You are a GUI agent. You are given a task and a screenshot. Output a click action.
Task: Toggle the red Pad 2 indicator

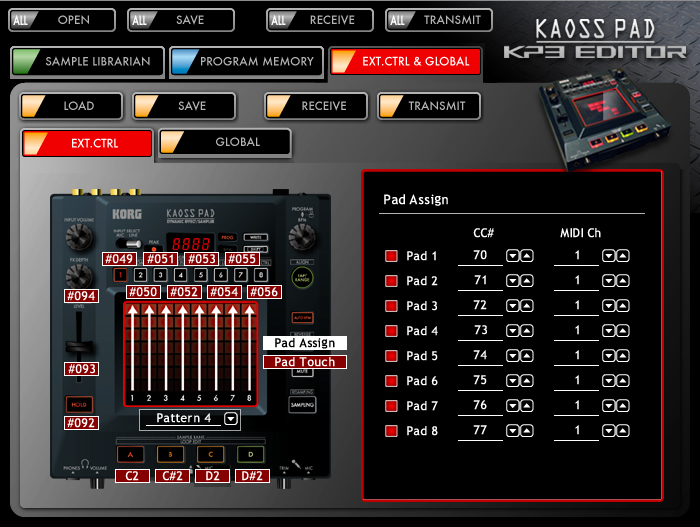(392, 281)
